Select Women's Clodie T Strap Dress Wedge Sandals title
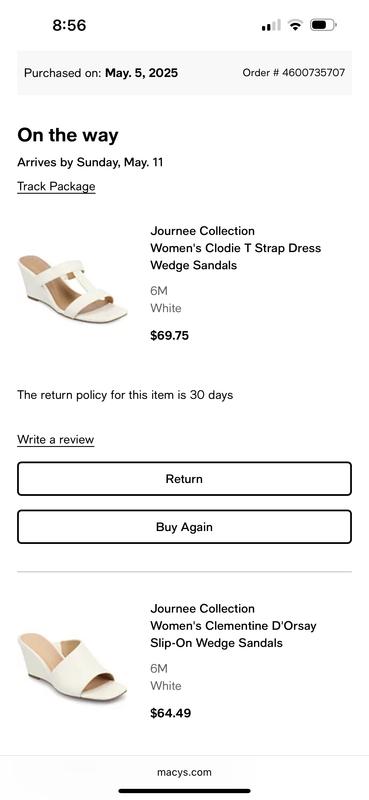The width and height of the screenshot is (369, 800). click(x=236, y=257)
